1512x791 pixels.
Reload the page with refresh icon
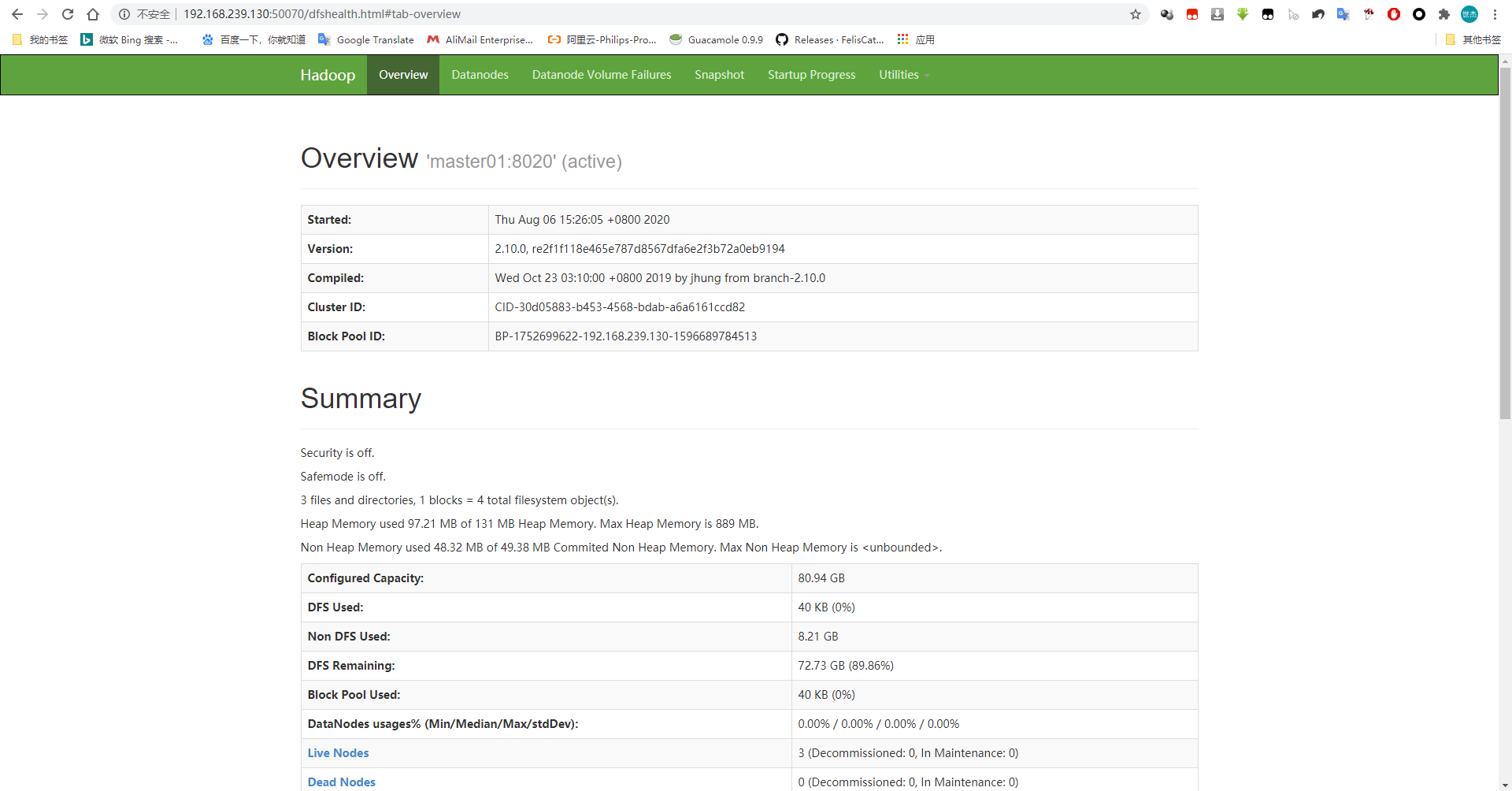(x=68, y=14)
